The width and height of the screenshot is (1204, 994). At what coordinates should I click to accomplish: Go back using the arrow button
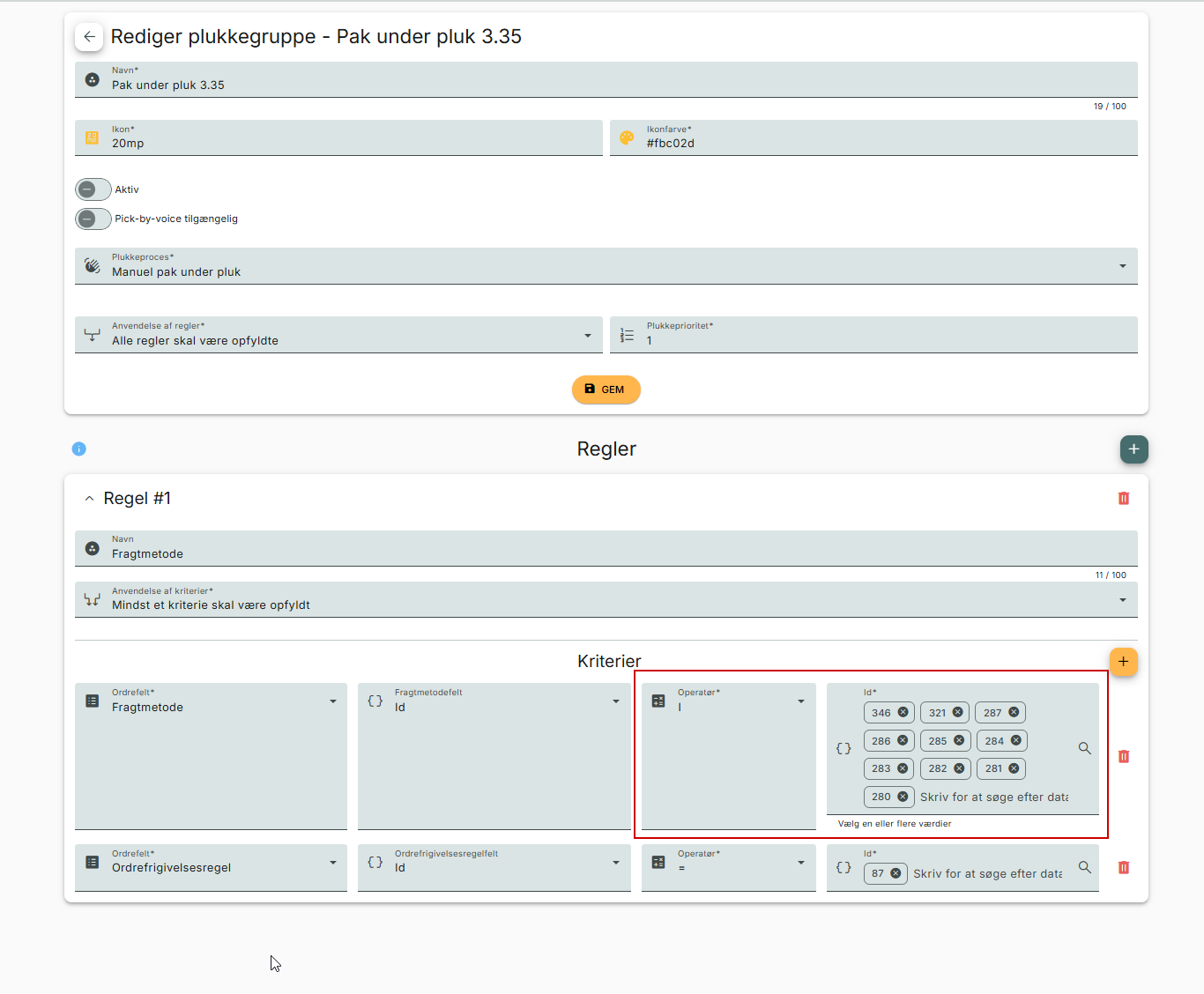pos(89,36)
